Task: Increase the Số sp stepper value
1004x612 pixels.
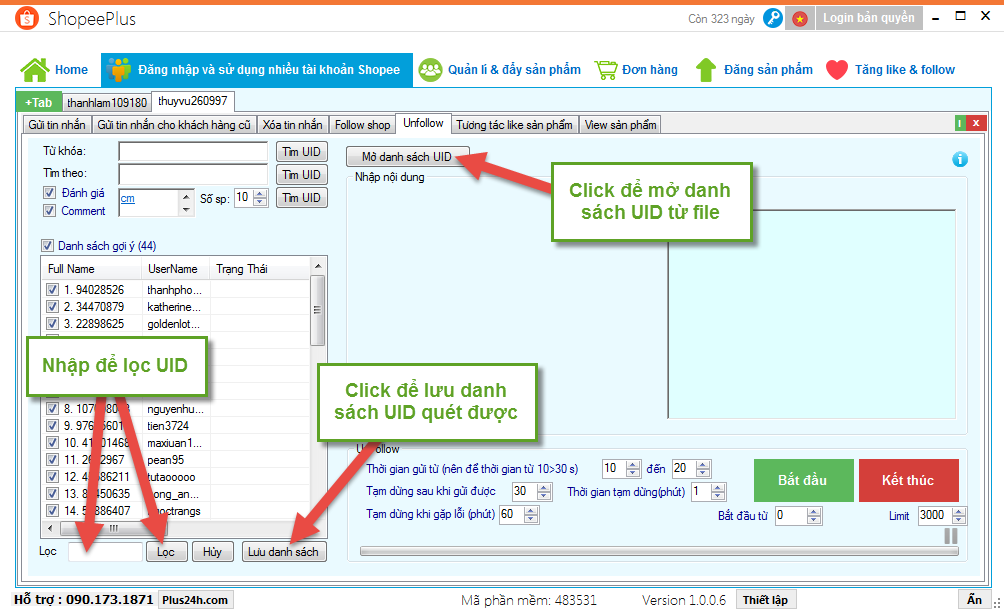Action: click(261, 194)
